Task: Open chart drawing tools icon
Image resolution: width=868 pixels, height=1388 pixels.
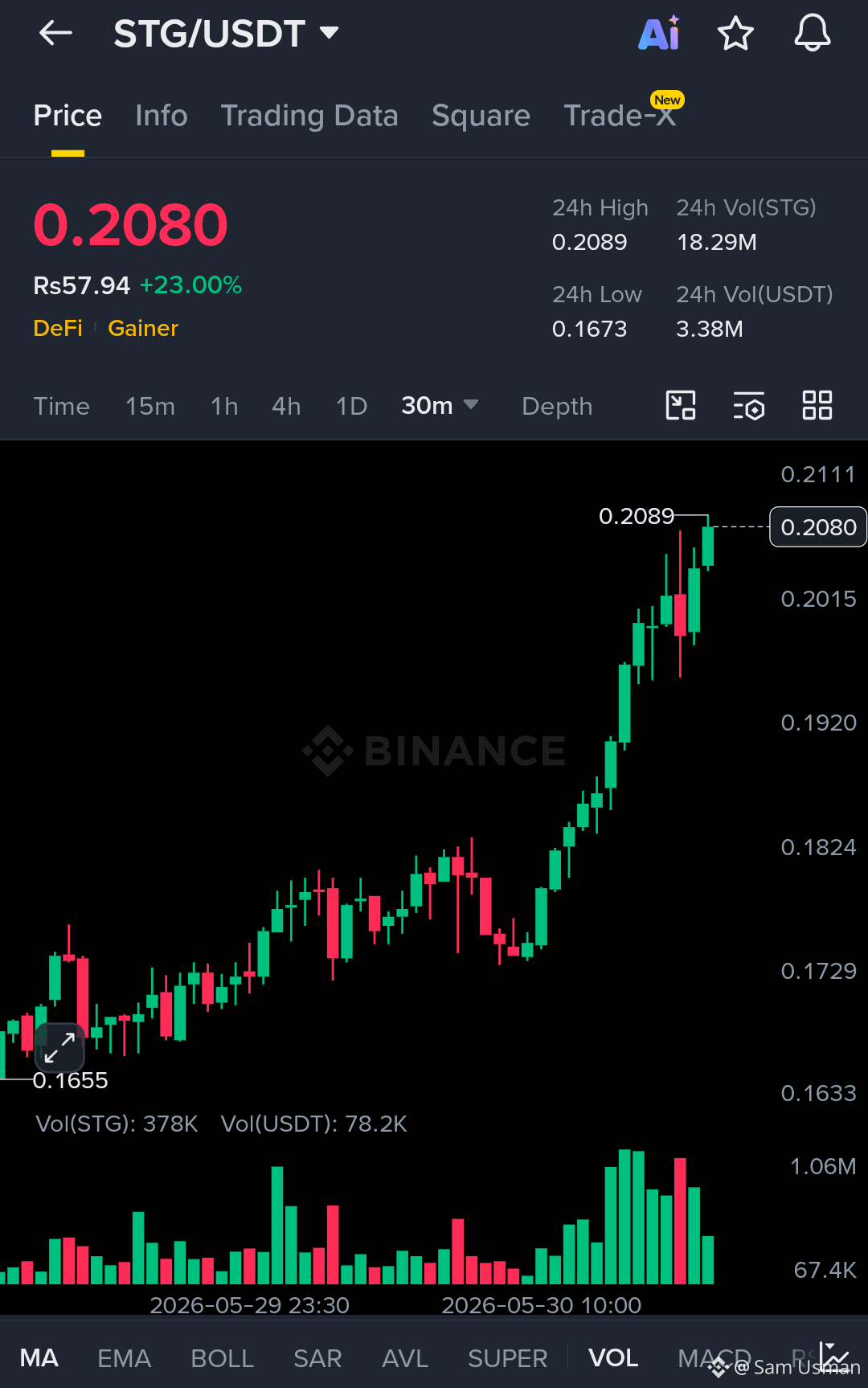Action: click(681, 406)
